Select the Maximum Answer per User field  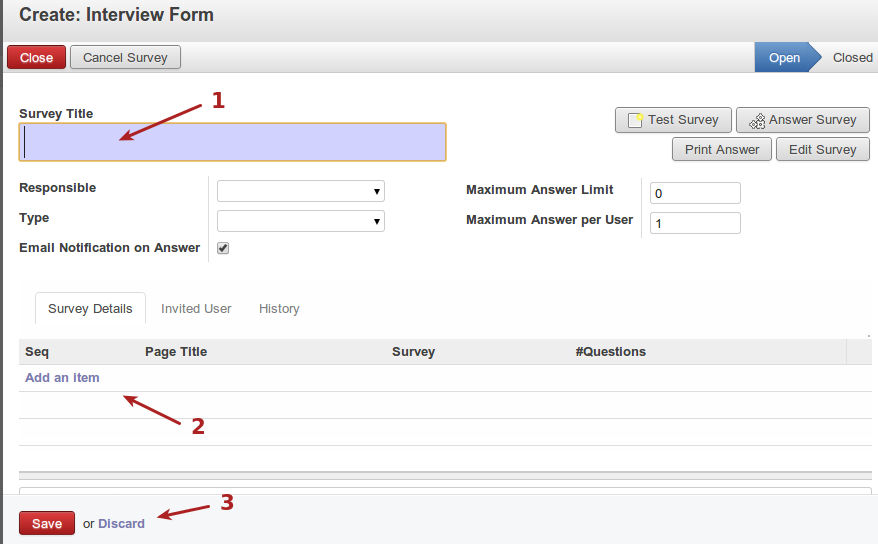click(695, 223)
